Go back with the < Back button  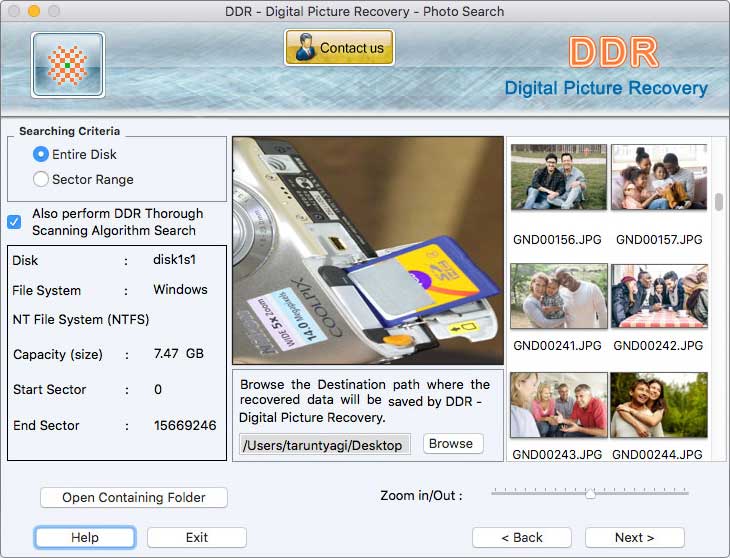click(x=521, y=538)
